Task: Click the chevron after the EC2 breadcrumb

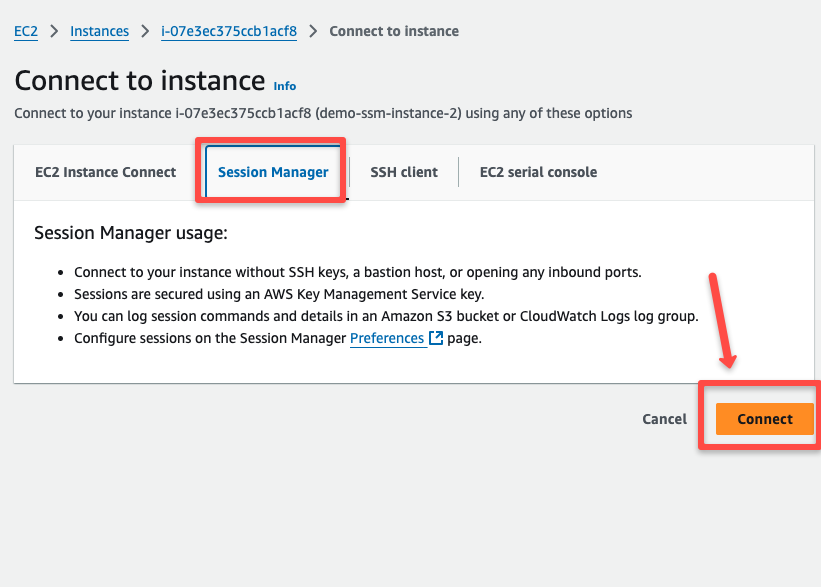Action: [49, 31]
